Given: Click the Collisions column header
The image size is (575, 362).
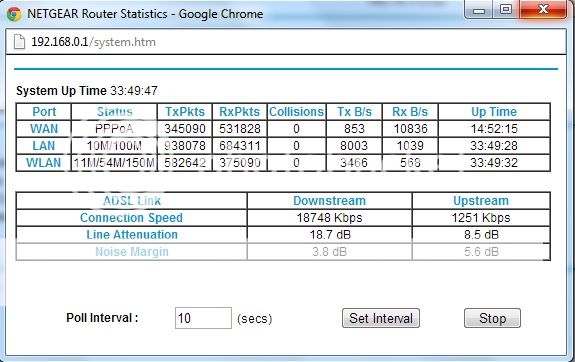Looking at the screenshot, I should point(296,111).
